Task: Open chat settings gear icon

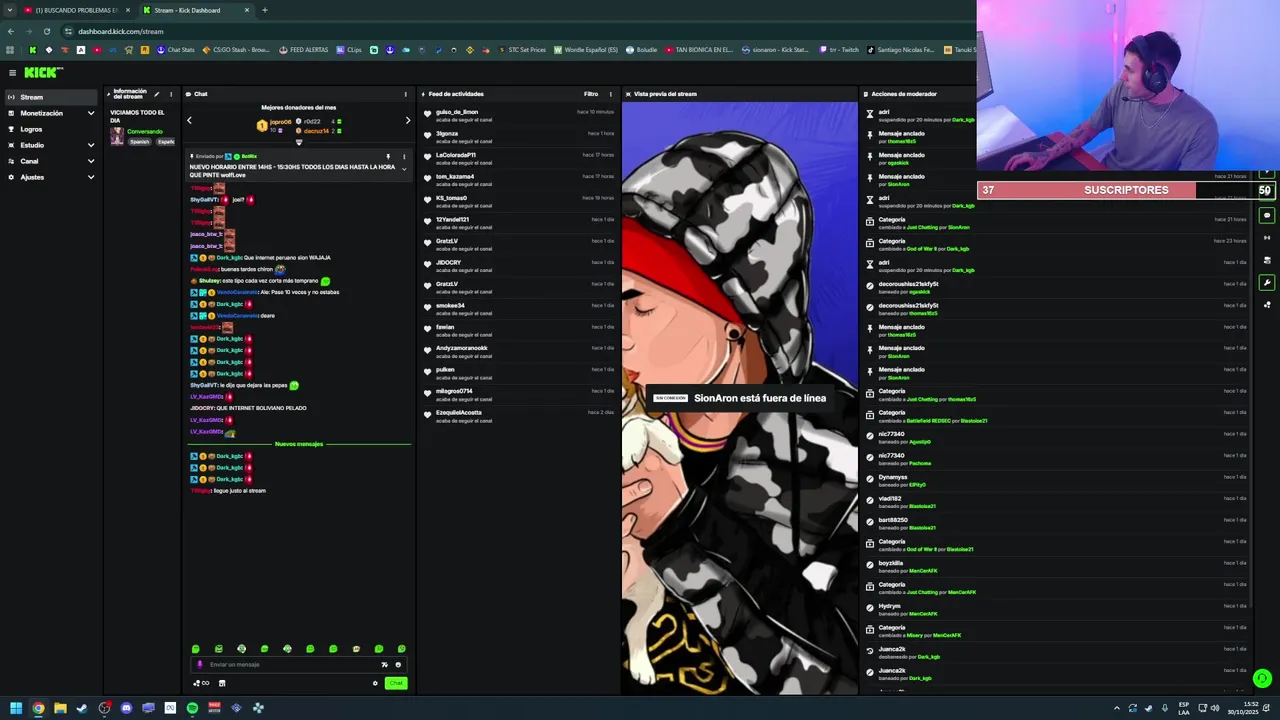Action: pos(375,683)
